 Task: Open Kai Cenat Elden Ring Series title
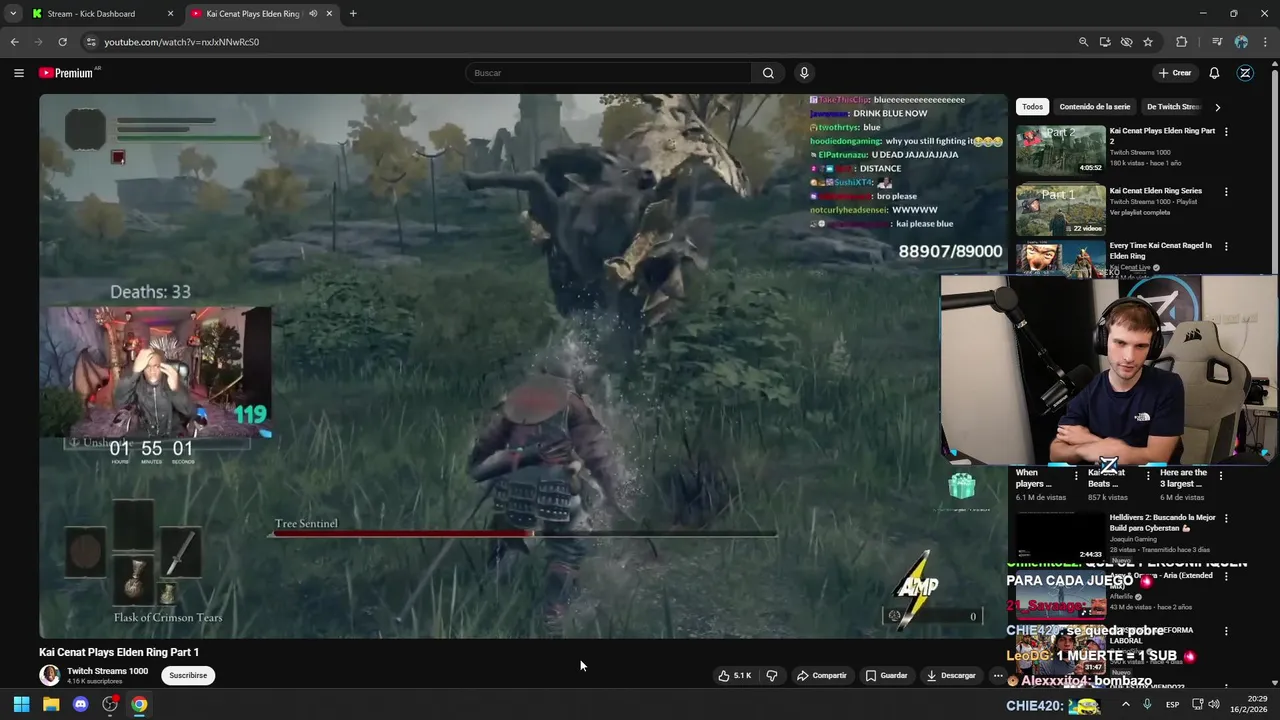pyautogui.click(x=1156, y=191)
